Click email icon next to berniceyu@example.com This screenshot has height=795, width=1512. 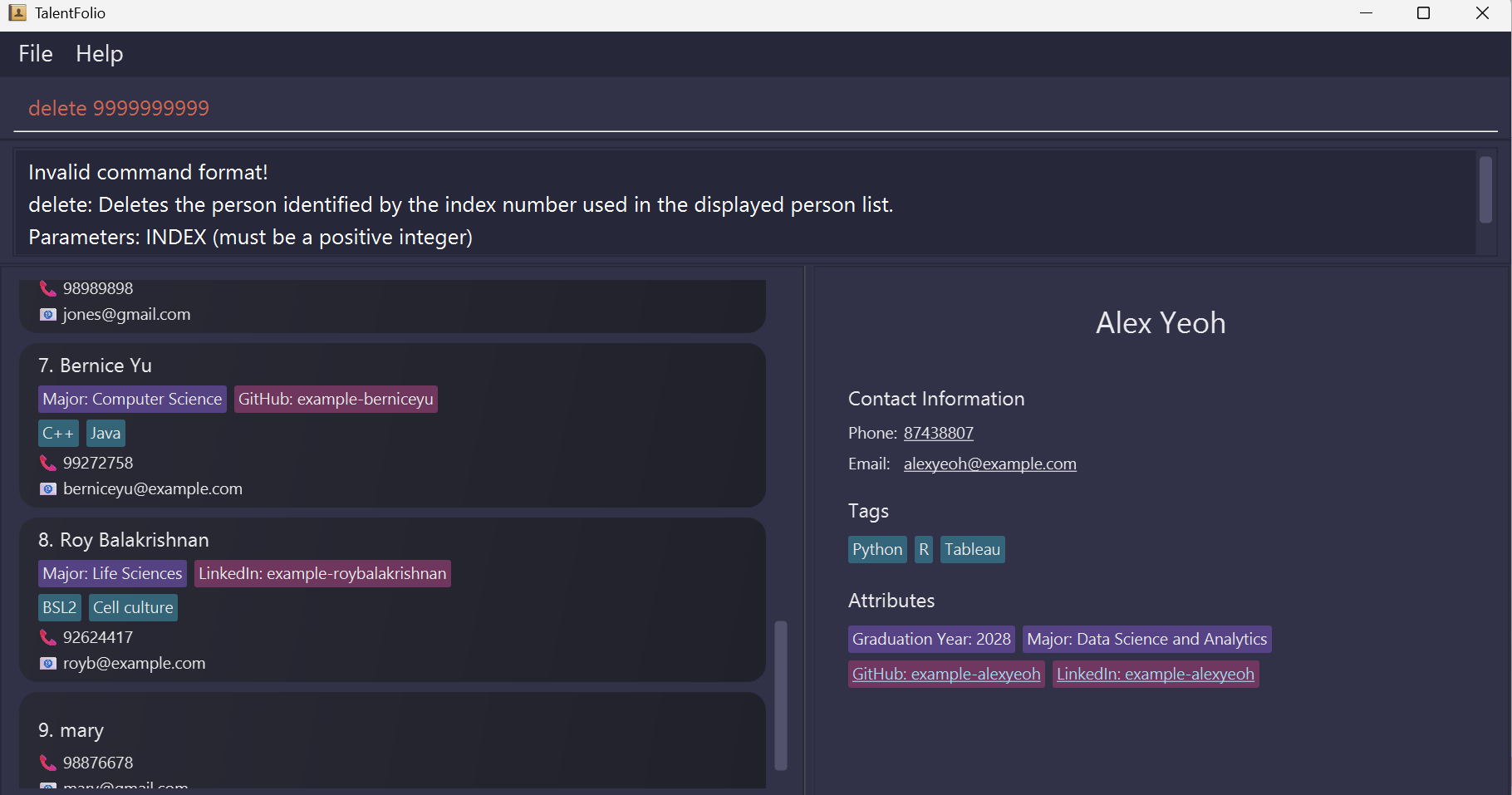pos(48,489)
